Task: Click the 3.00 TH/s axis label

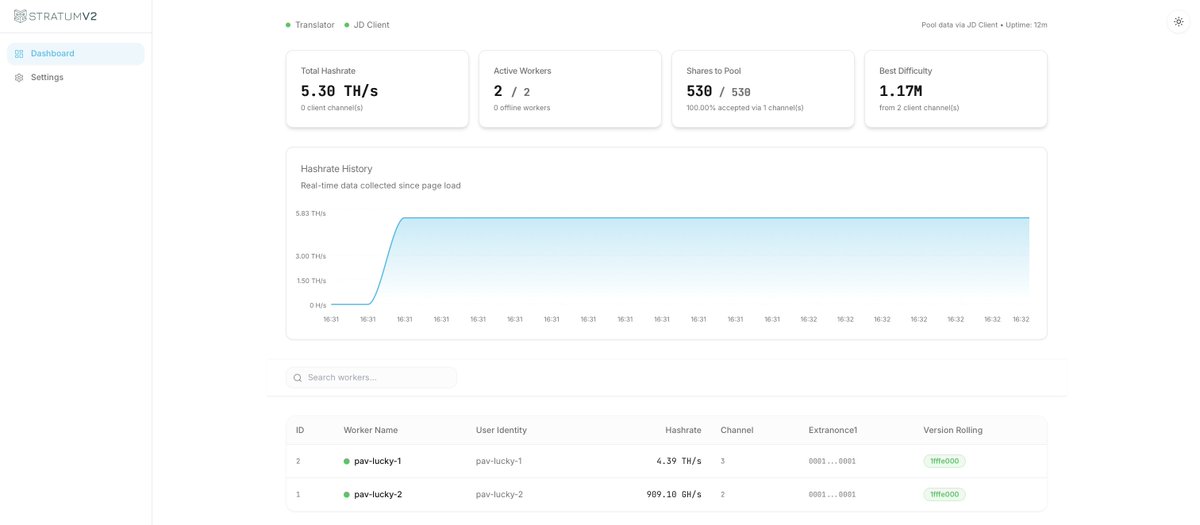Action: [x=311, y=257]
